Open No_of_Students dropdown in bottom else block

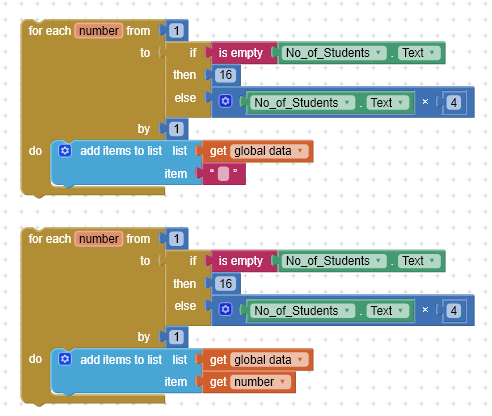[303, 311]
